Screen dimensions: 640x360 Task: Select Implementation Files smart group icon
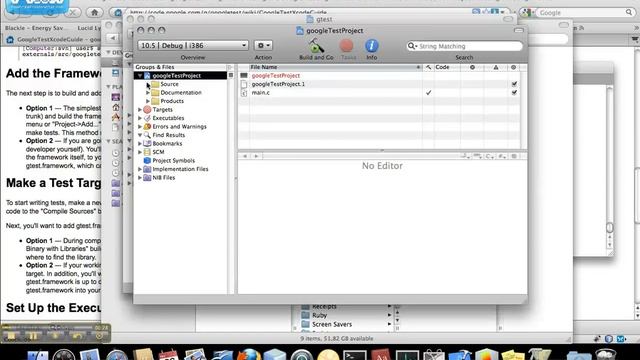pos(147,169)
